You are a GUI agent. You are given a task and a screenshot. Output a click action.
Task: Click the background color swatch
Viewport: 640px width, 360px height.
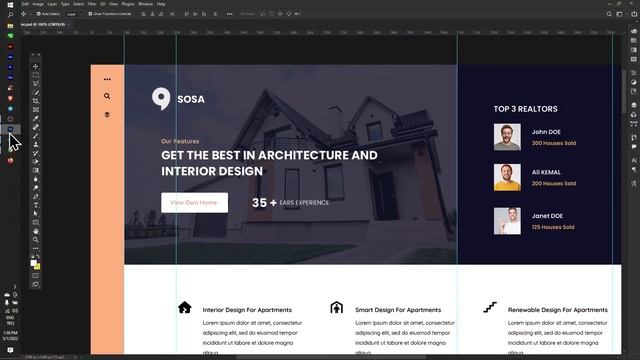pyautogui.click(x=38, y=267)
